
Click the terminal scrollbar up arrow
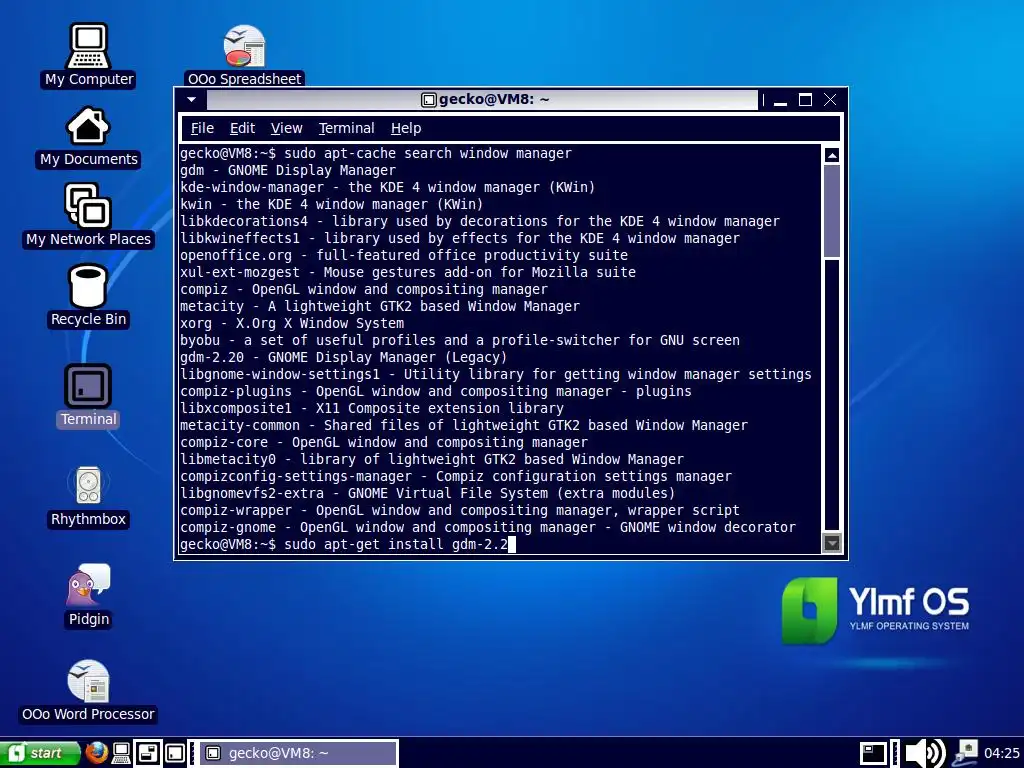pos(831,155)
